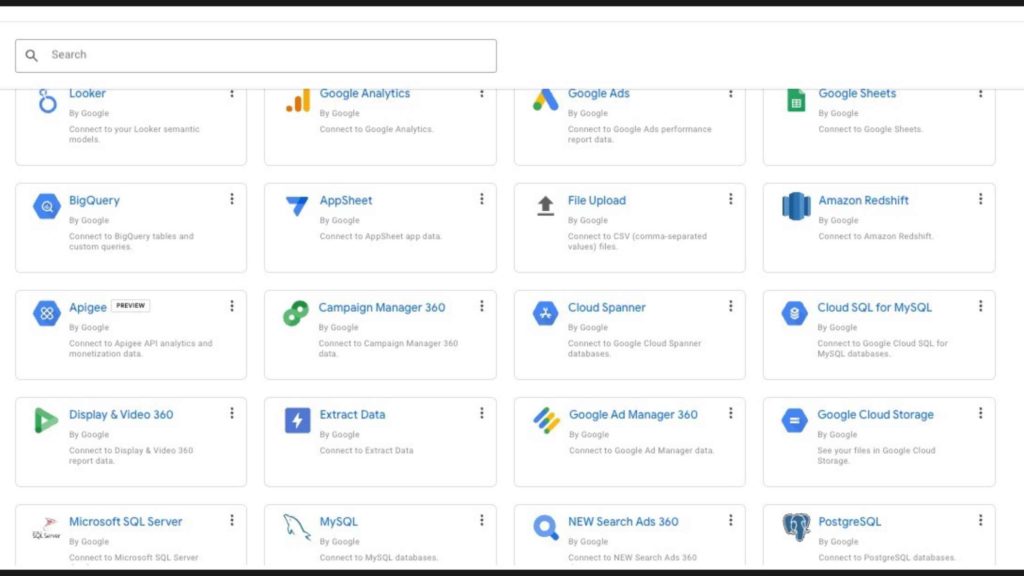Screen dimensions: 1024x576
Task: Click the NEW Search Ads 360 title
Action: [623, 521]
